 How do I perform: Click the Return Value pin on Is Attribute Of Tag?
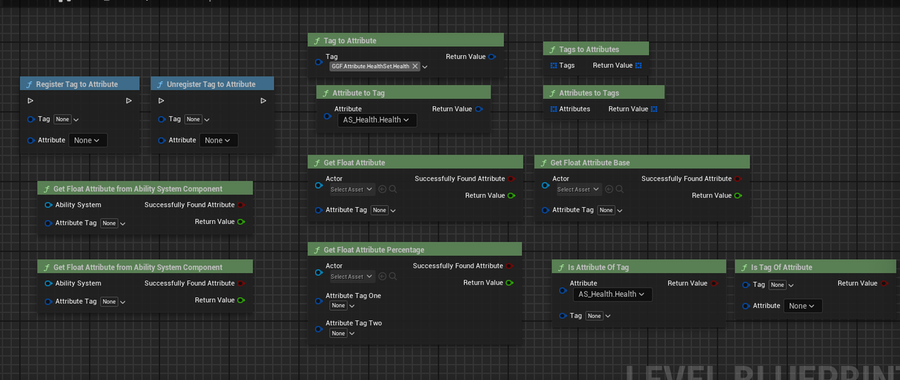(x=714, y=284)
